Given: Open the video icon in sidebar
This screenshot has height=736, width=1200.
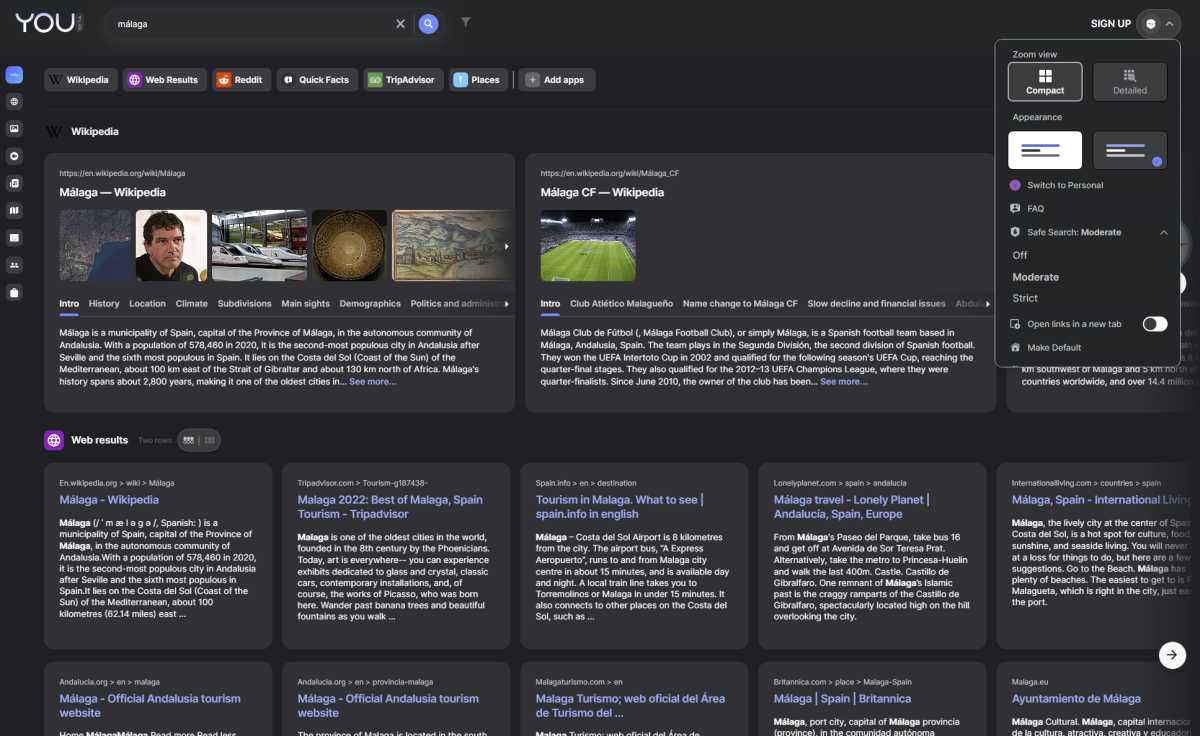Looking at the screenshot, I should tap(14, 238).
